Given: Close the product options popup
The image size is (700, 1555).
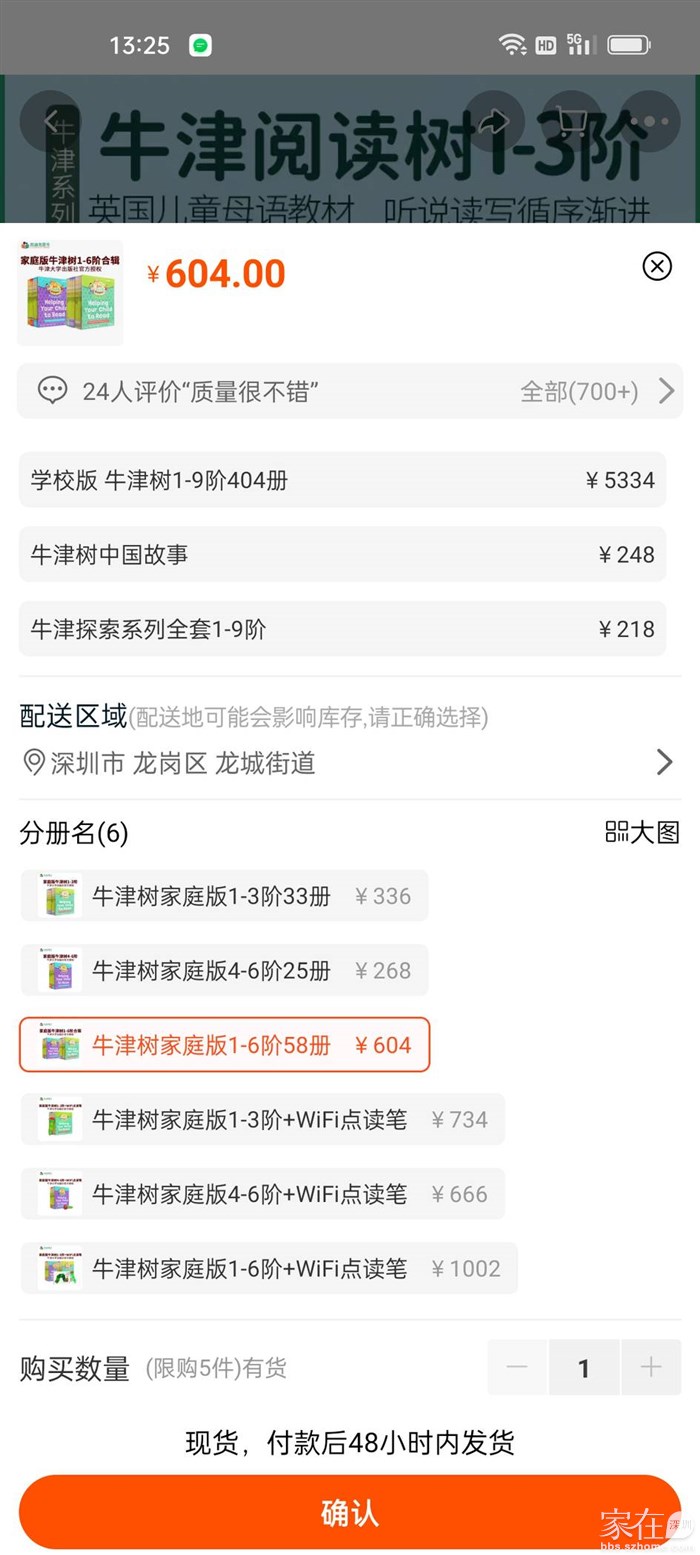Looking at the screenshot, I should (656, 266).
